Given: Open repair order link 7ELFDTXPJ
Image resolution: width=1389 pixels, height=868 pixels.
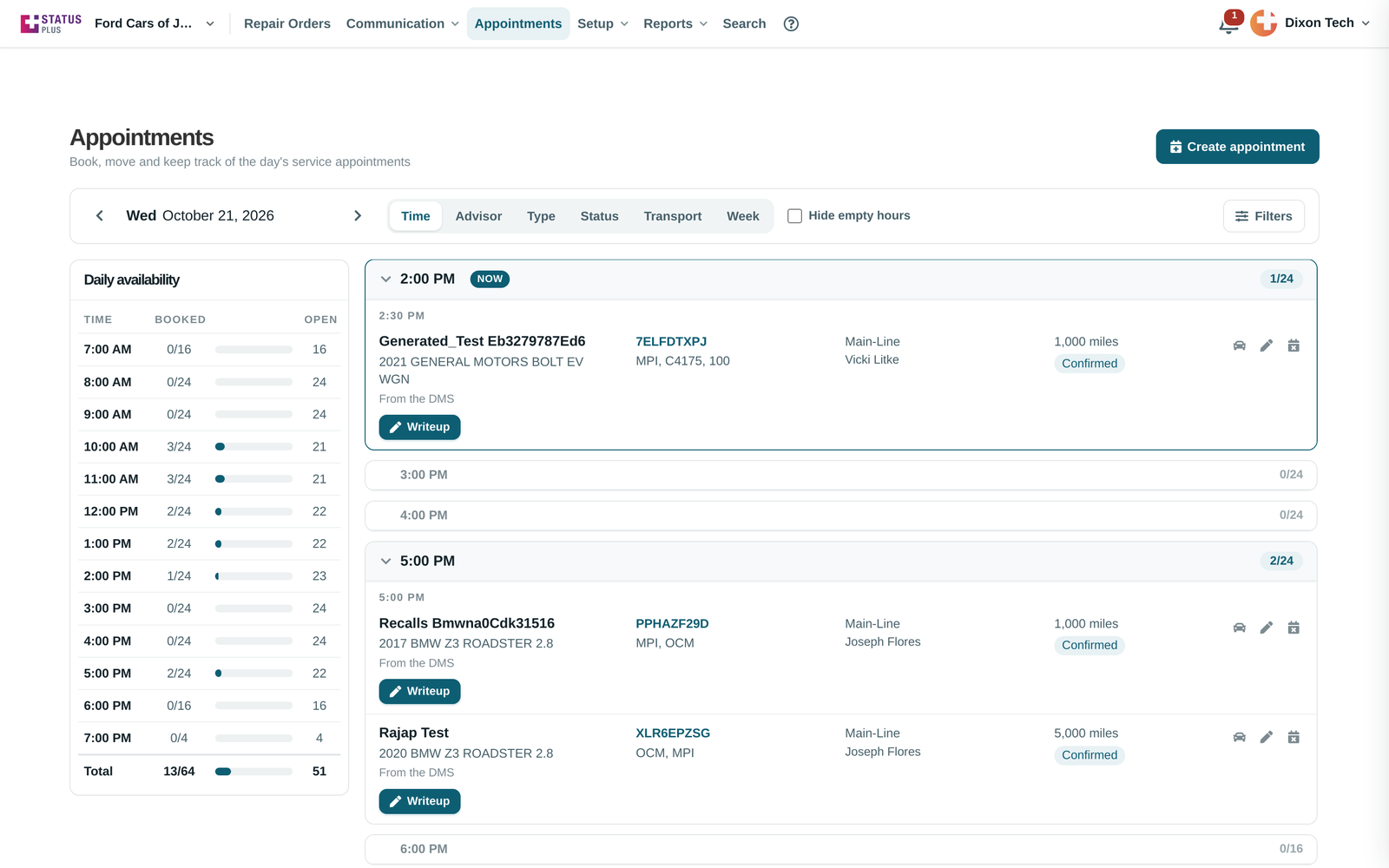Looking at the screenshot, I should coord(671,341).
